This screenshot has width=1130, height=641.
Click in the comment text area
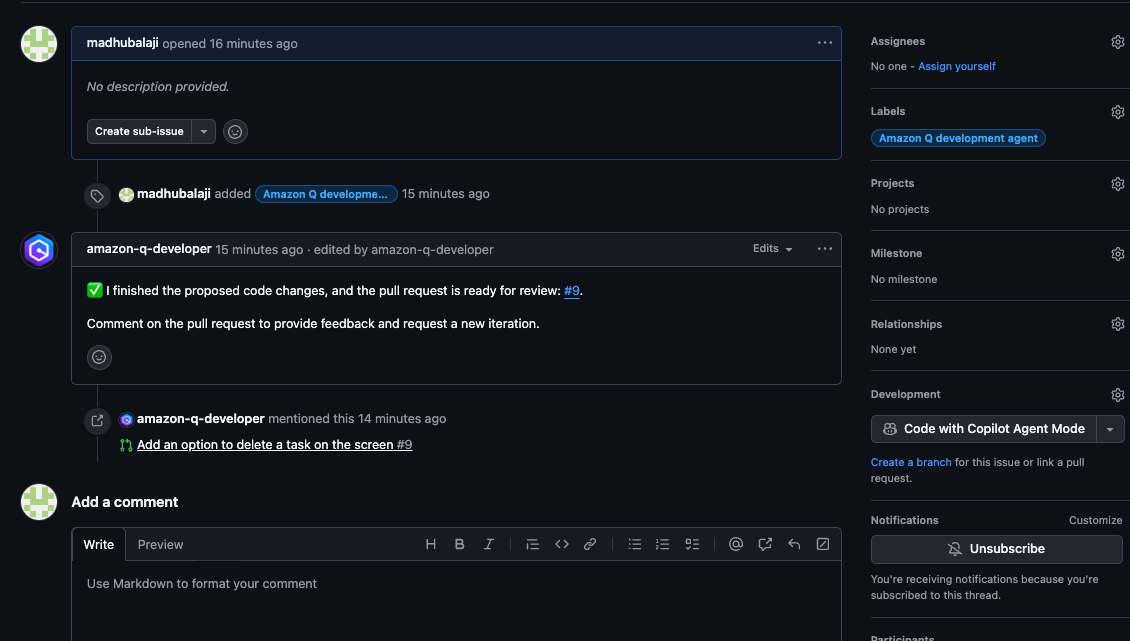[456, 601]
